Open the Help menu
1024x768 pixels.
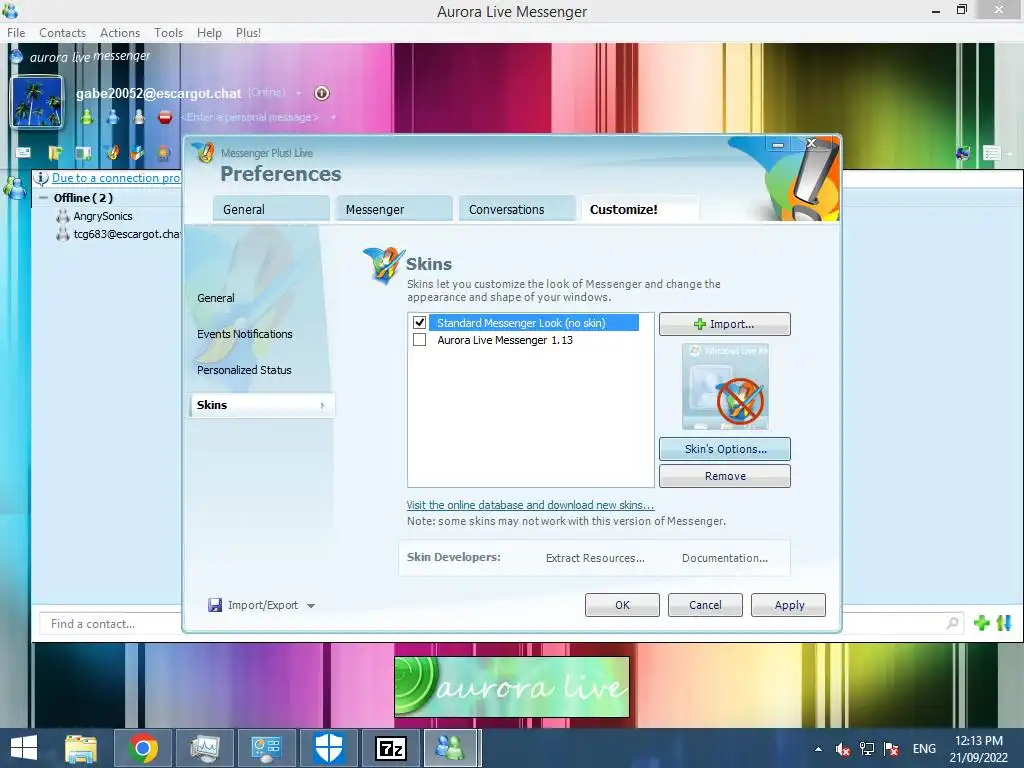coord(209,33)
